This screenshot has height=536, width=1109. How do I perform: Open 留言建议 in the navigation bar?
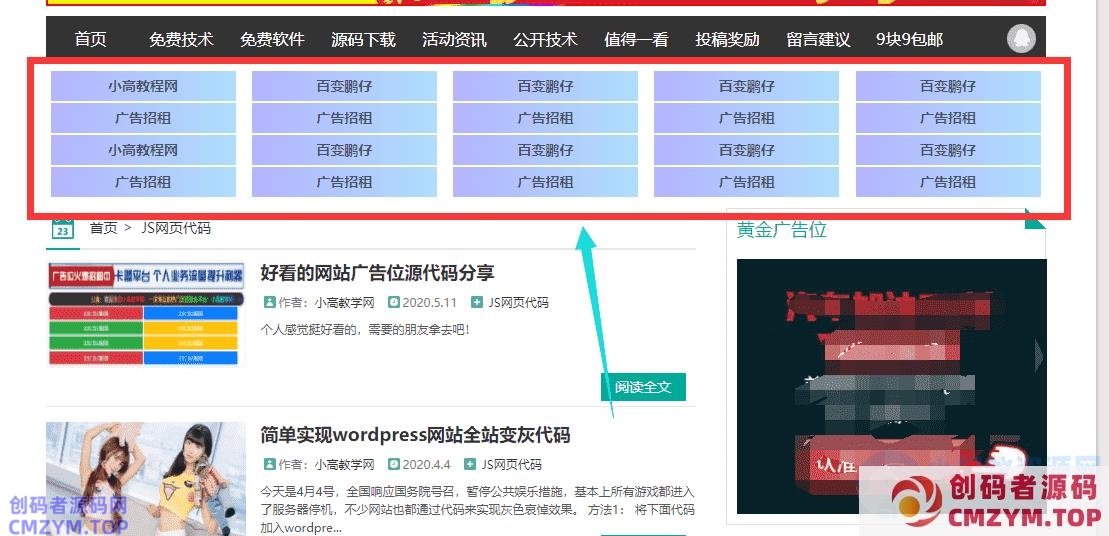(x=818, y=39)
